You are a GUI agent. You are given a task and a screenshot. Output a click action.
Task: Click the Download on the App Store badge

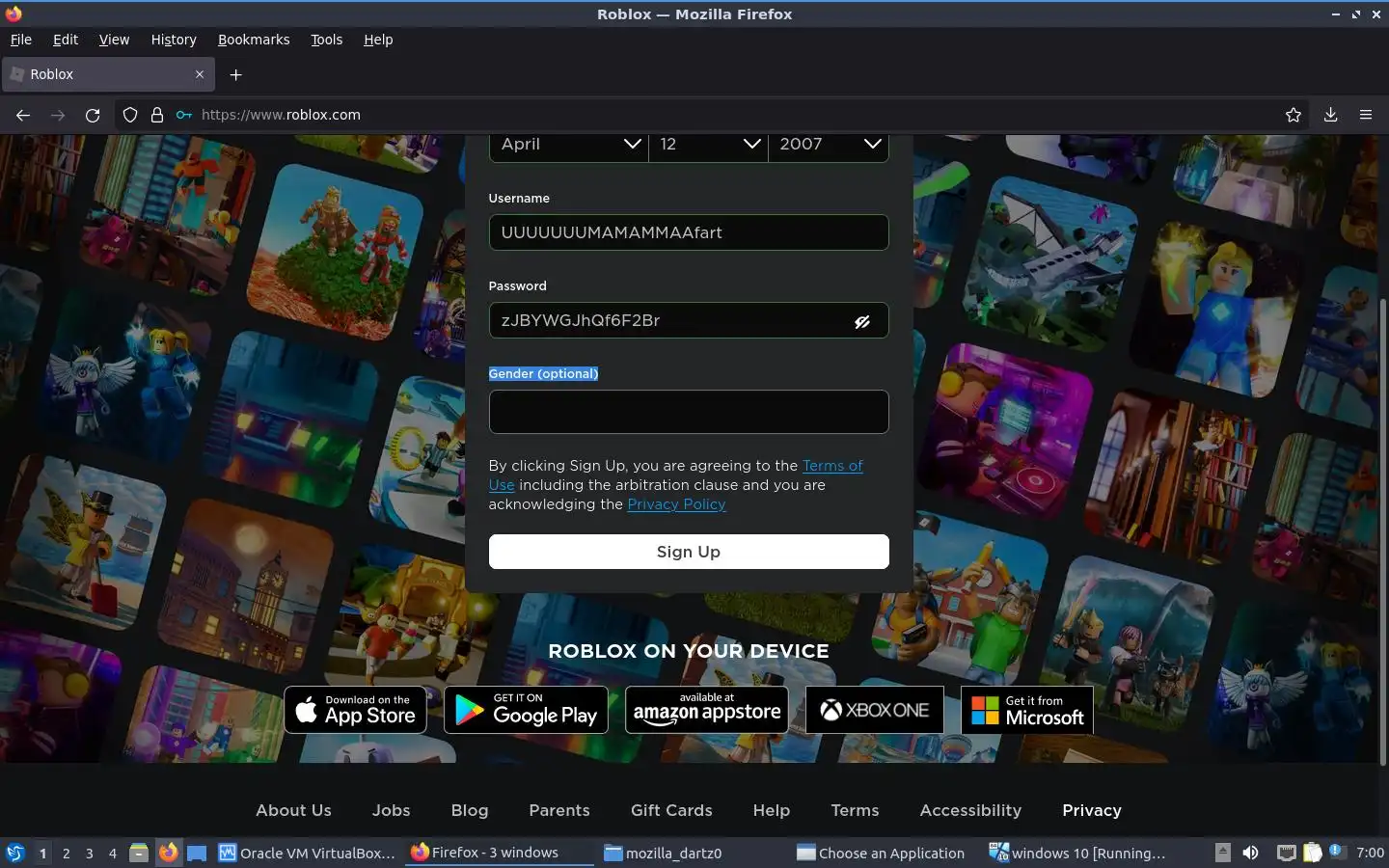355,710
